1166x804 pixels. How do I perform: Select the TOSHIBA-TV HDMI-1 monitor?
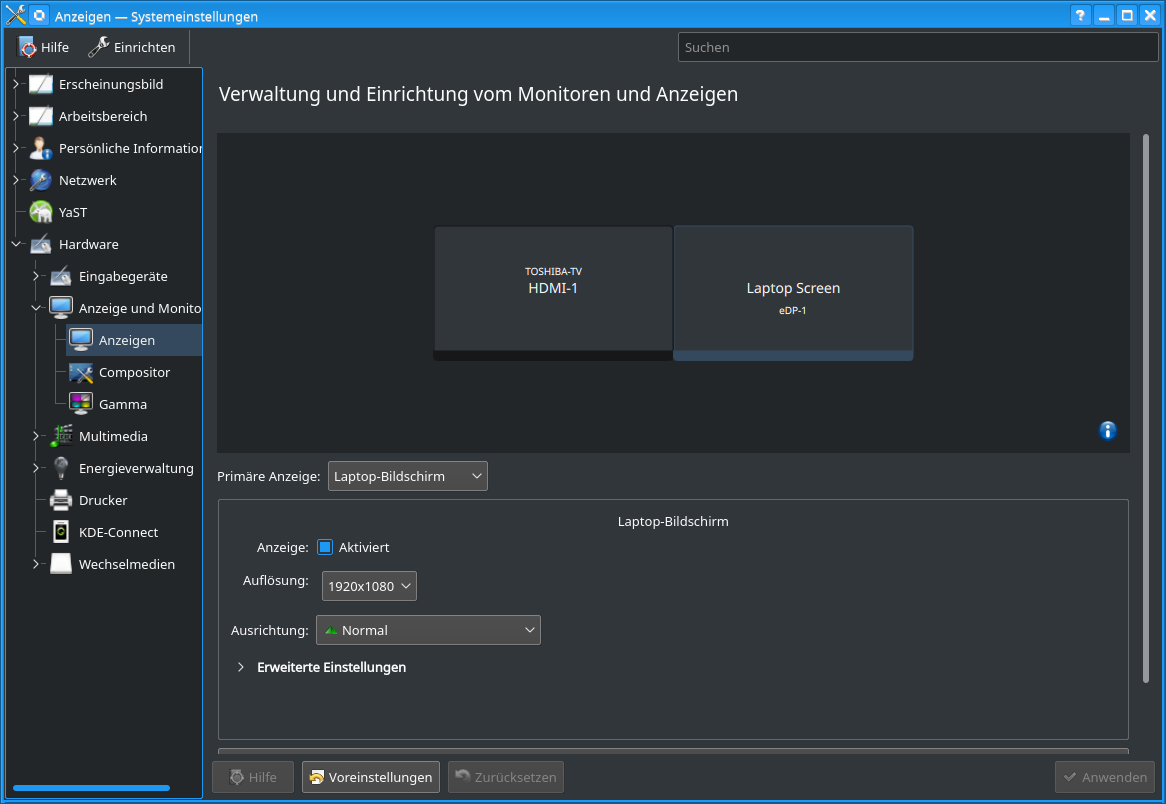point(553,289)
